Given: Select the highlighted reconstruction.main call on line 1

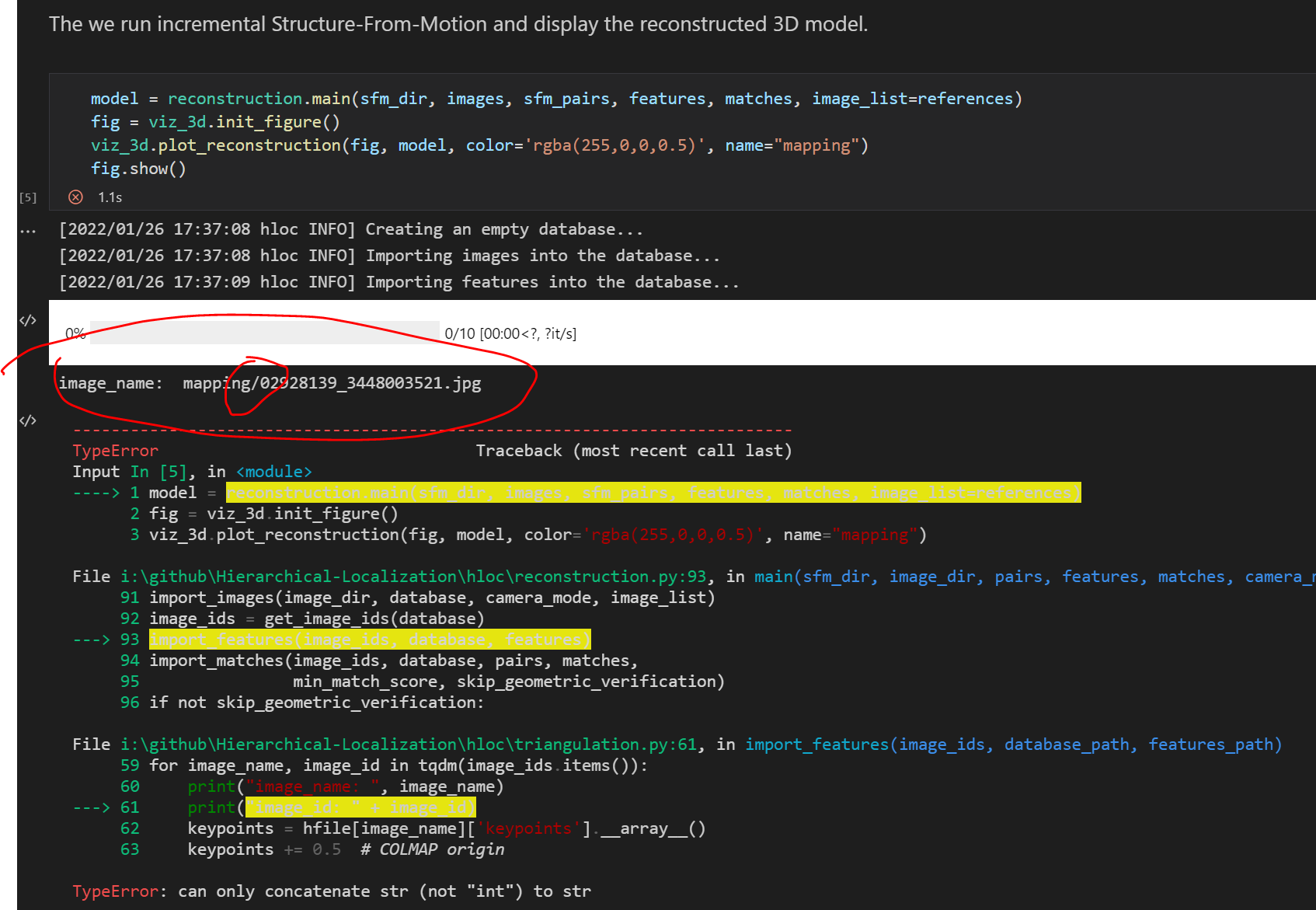Looking at the screenshot, I should pyautogui.click(x=653, y=492).
